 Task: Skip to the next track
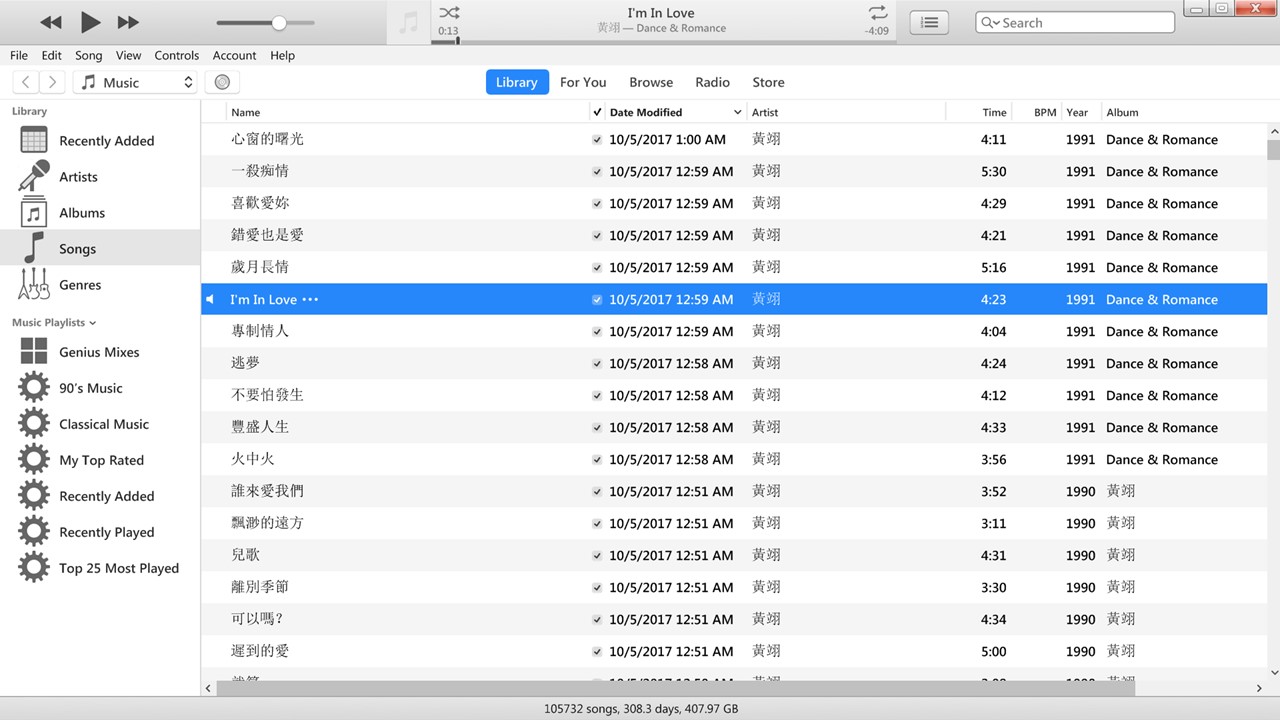128,22
